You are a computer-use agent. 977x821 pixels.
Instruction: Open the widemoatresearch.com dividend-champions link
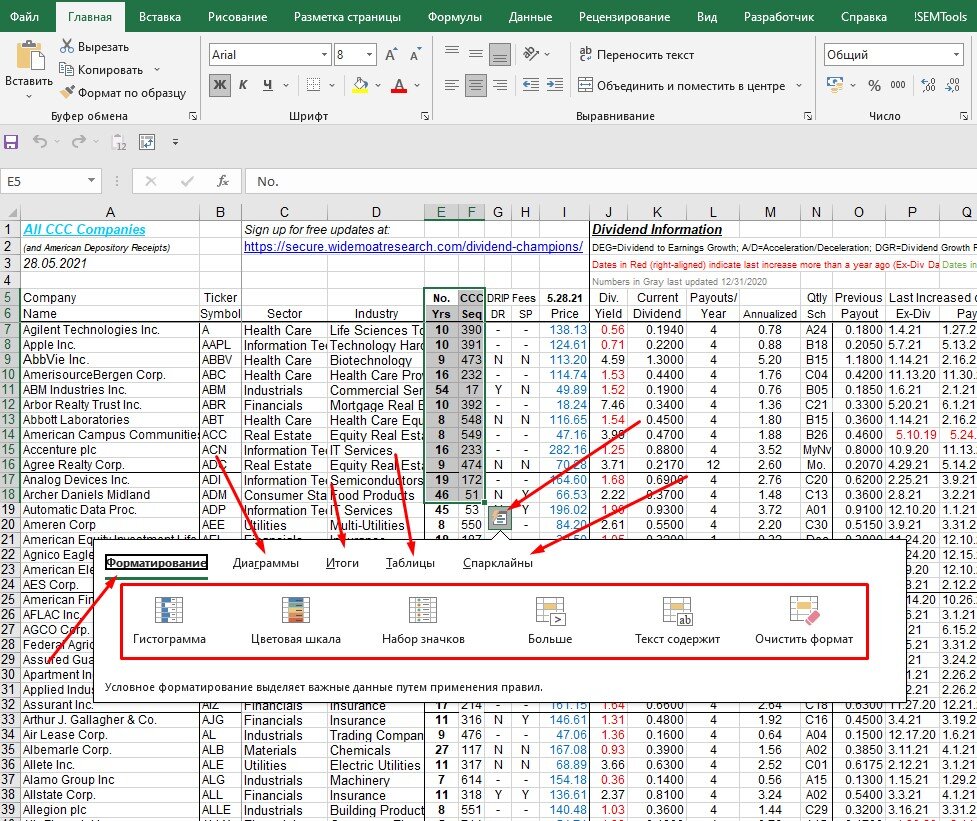coord(413,247)
